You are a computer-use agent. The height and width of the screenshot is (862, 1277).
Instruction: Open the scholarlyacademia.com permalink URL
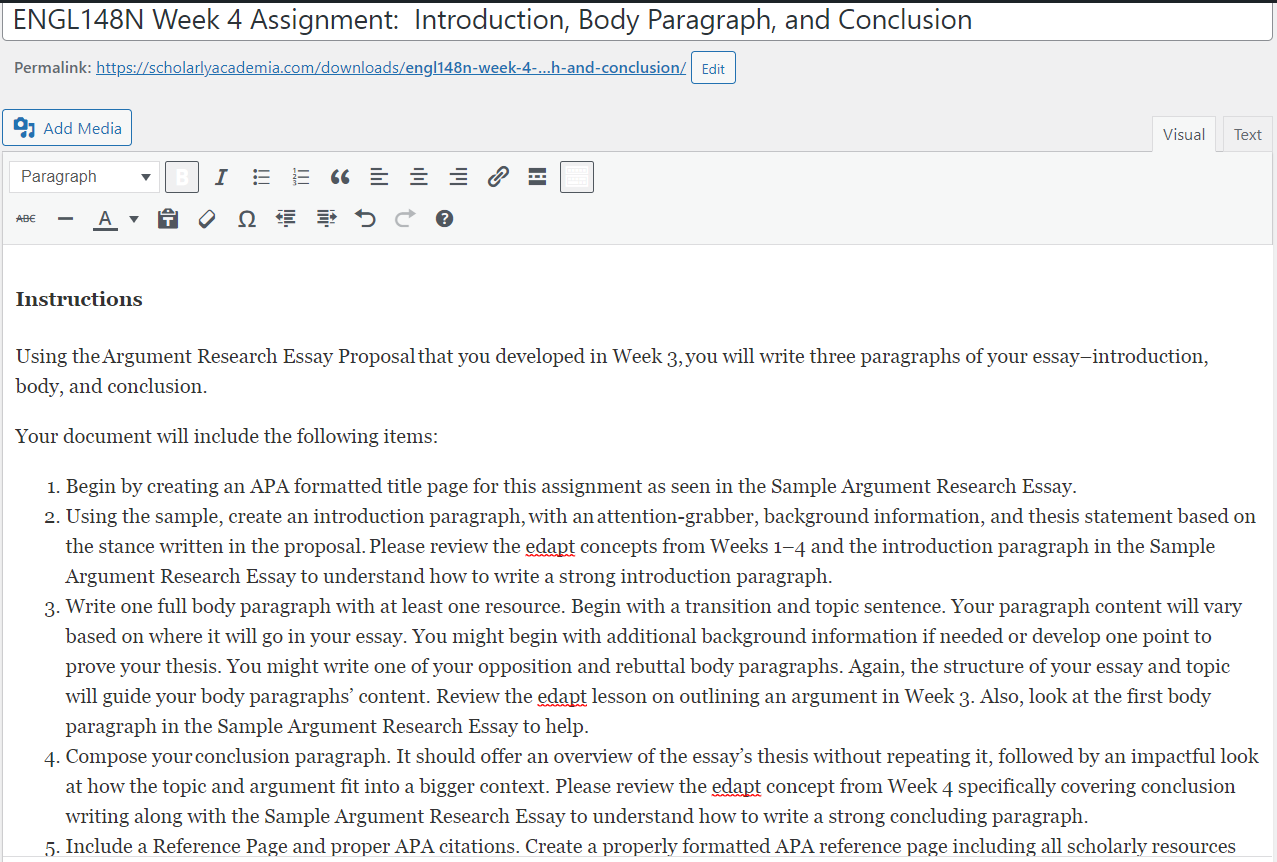(x=391, y=68)
